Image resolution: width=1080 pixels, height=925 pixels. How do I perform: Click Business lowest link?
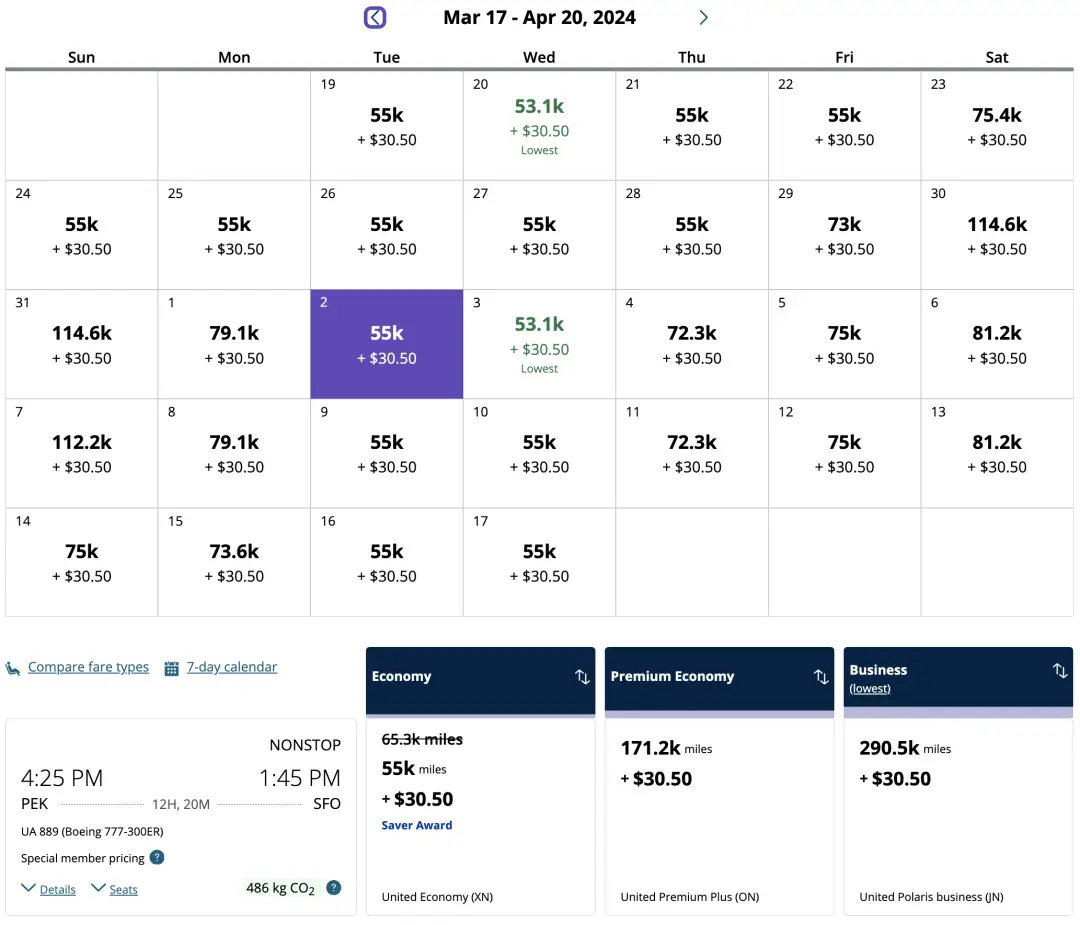[869, 689]
